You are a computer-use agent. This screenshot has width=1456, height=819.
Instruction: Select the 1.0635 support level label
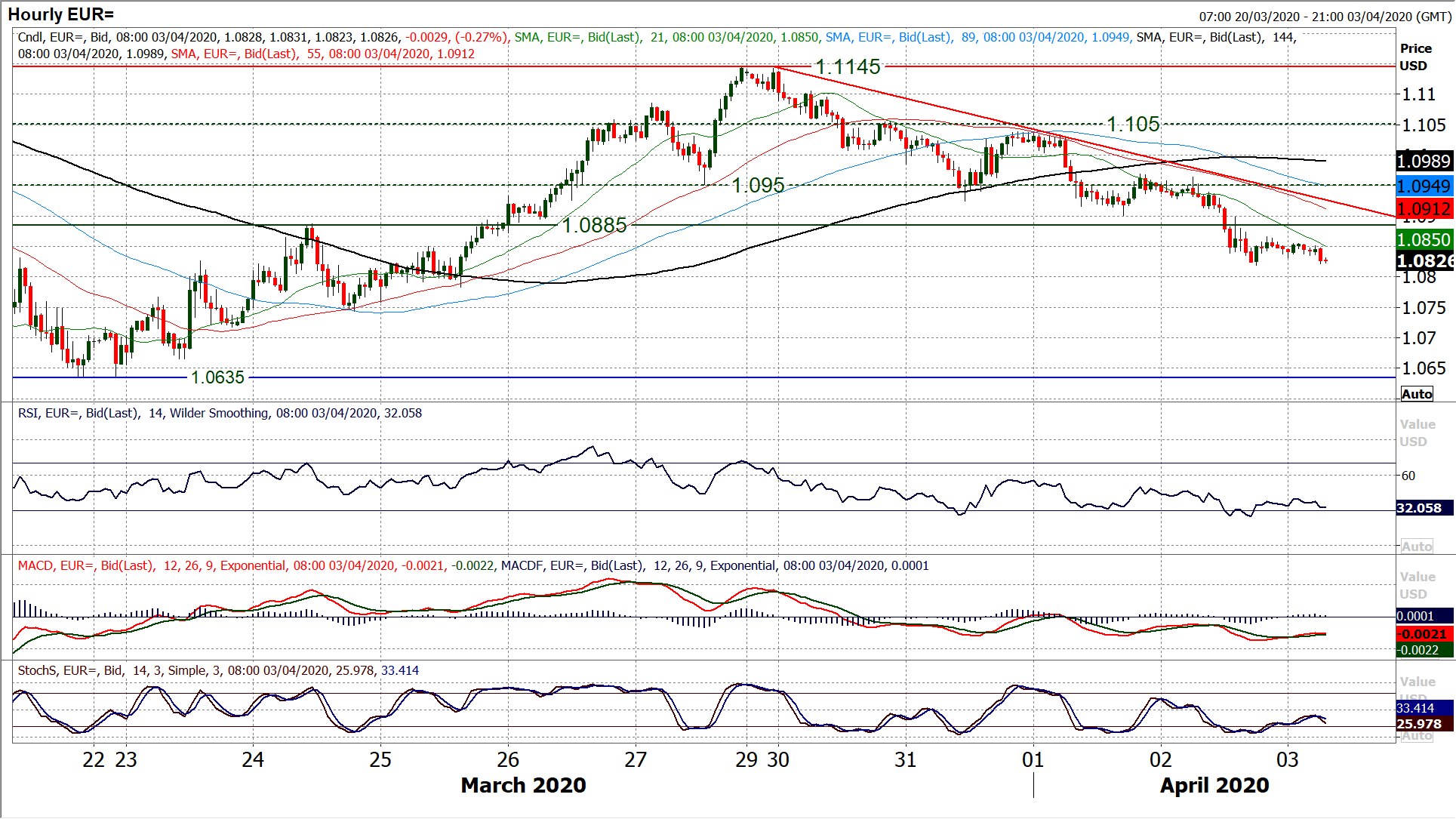coord(217,377)
